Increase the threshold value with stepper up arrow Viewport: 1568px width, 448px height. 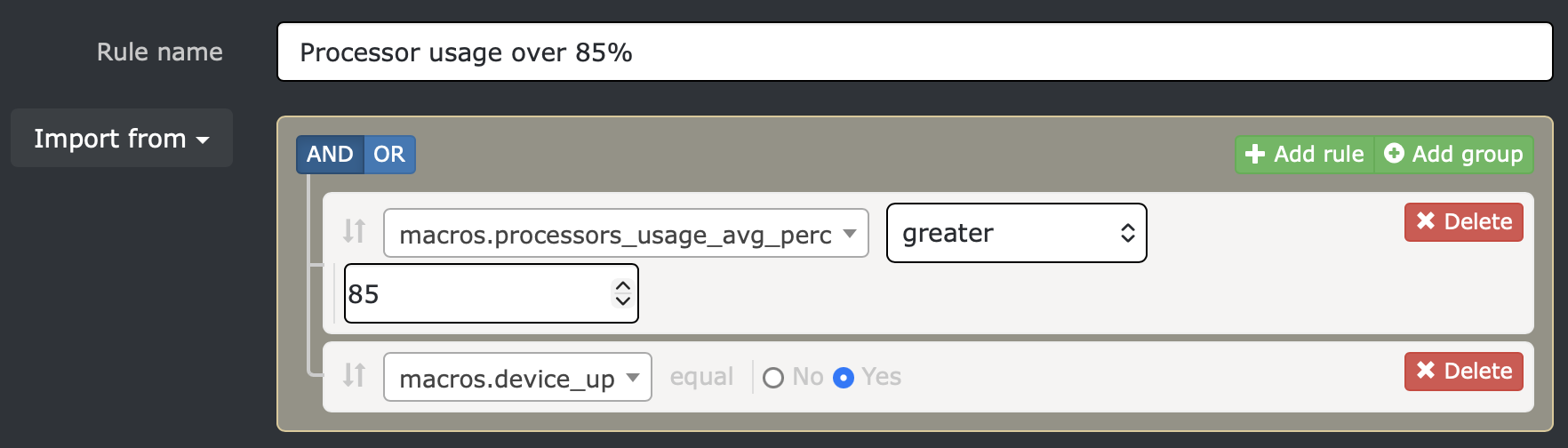623,285
